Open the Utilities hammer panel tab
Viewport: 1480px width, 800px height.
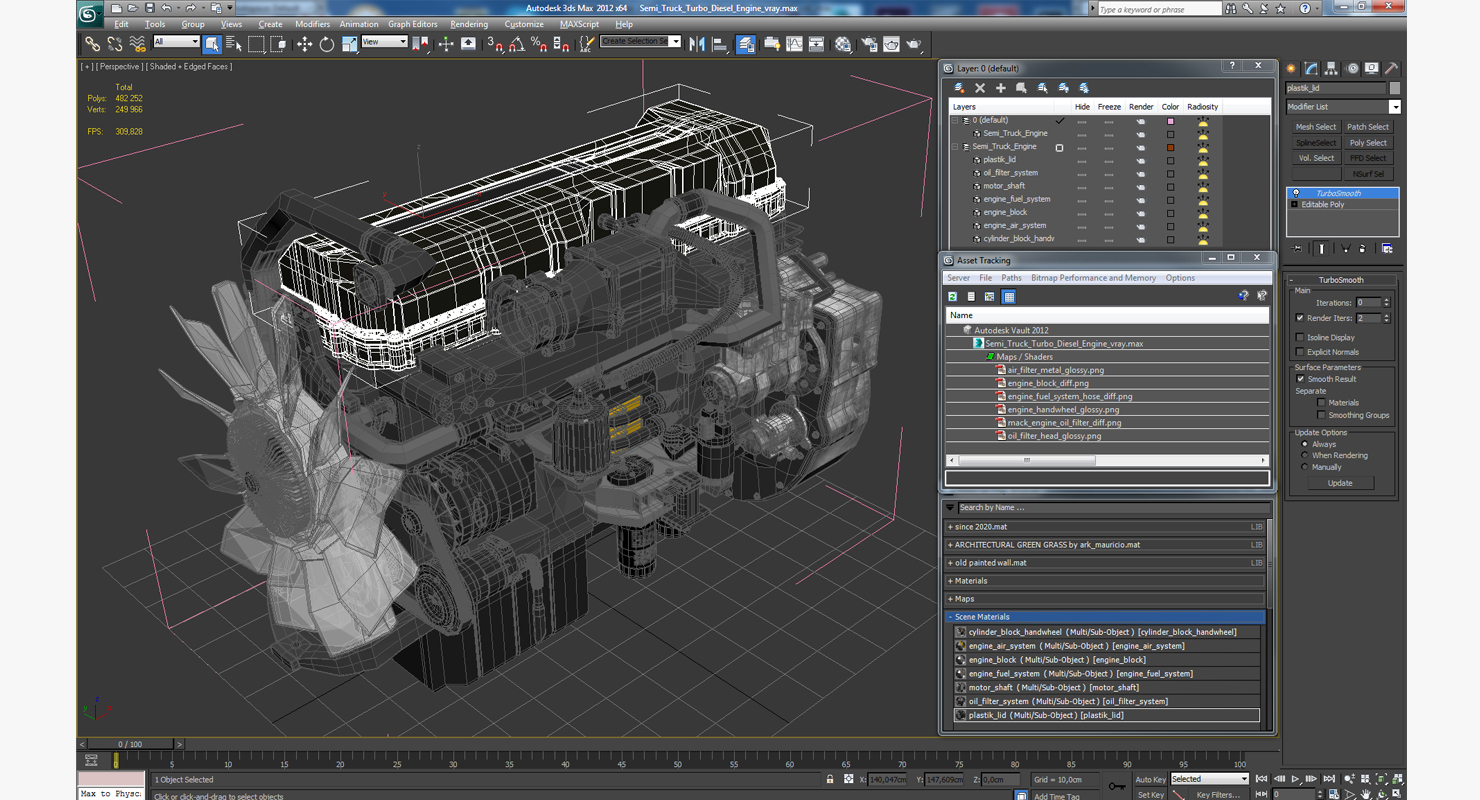(1391, 69)
